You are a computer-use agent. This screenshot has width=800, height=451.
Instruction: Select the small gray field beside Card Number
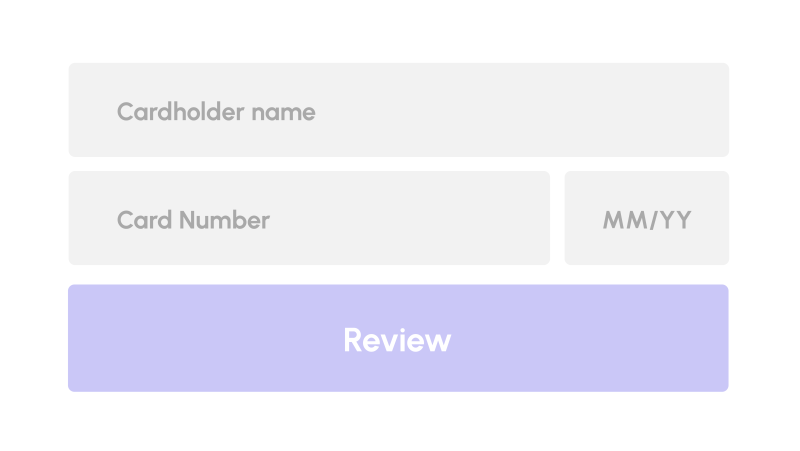coord(646,218)
